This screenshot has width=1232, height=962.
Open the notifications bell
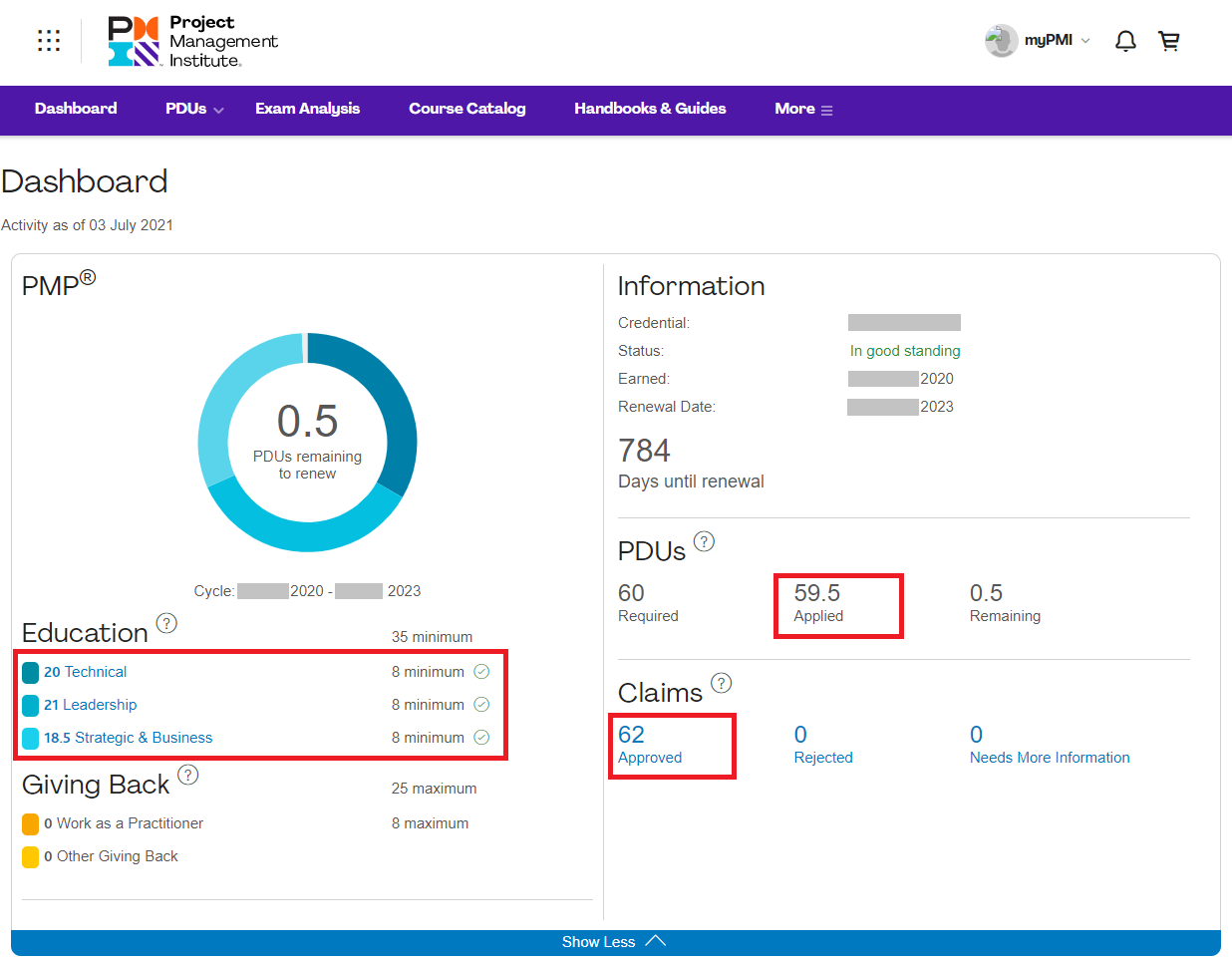[1125, 41]
